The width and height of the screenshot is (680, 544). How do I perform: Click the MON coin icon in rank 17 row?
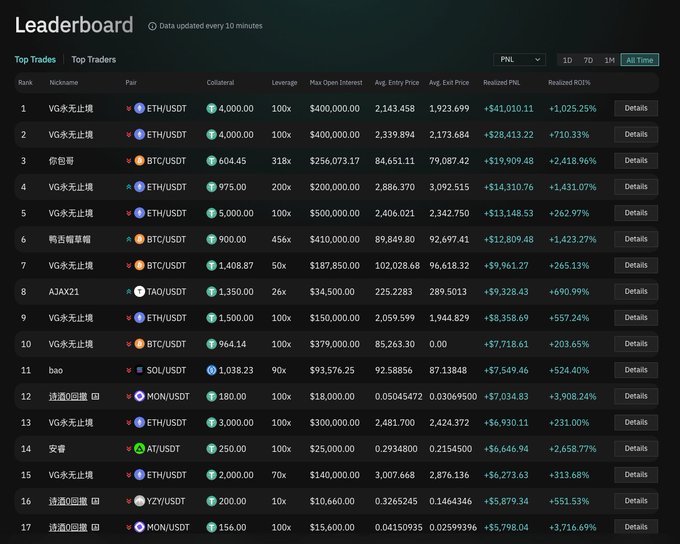coord(140,527)
